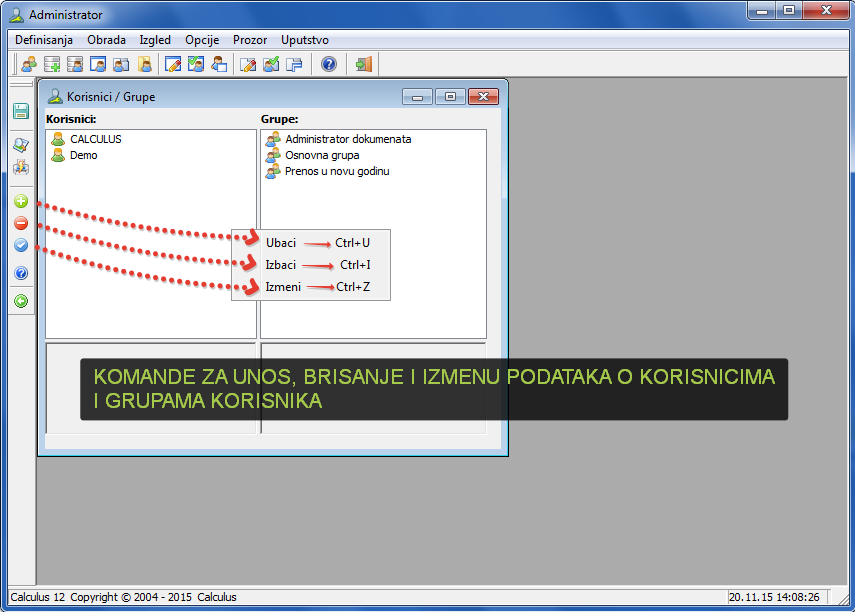Click the pencil edit window toolbar icon
This screenshot has height=612, width=855.
point(172,65)
